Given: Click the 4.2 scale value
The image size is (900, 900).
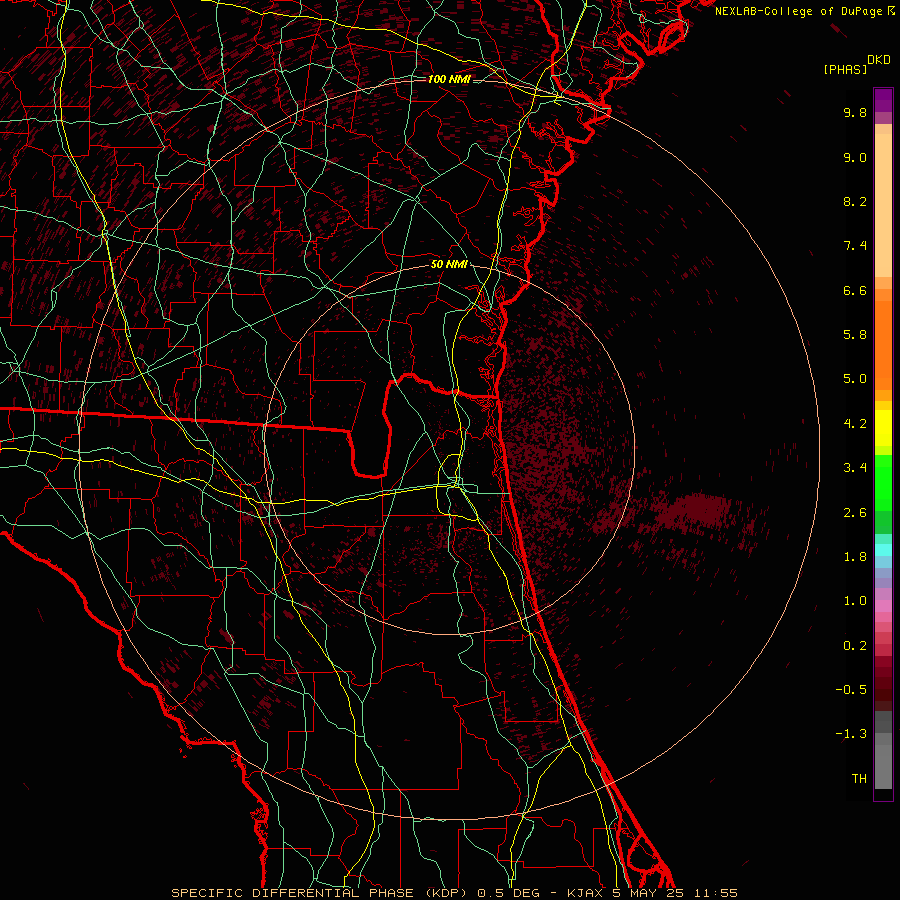Looking at the screenshot, I should 855,424.
